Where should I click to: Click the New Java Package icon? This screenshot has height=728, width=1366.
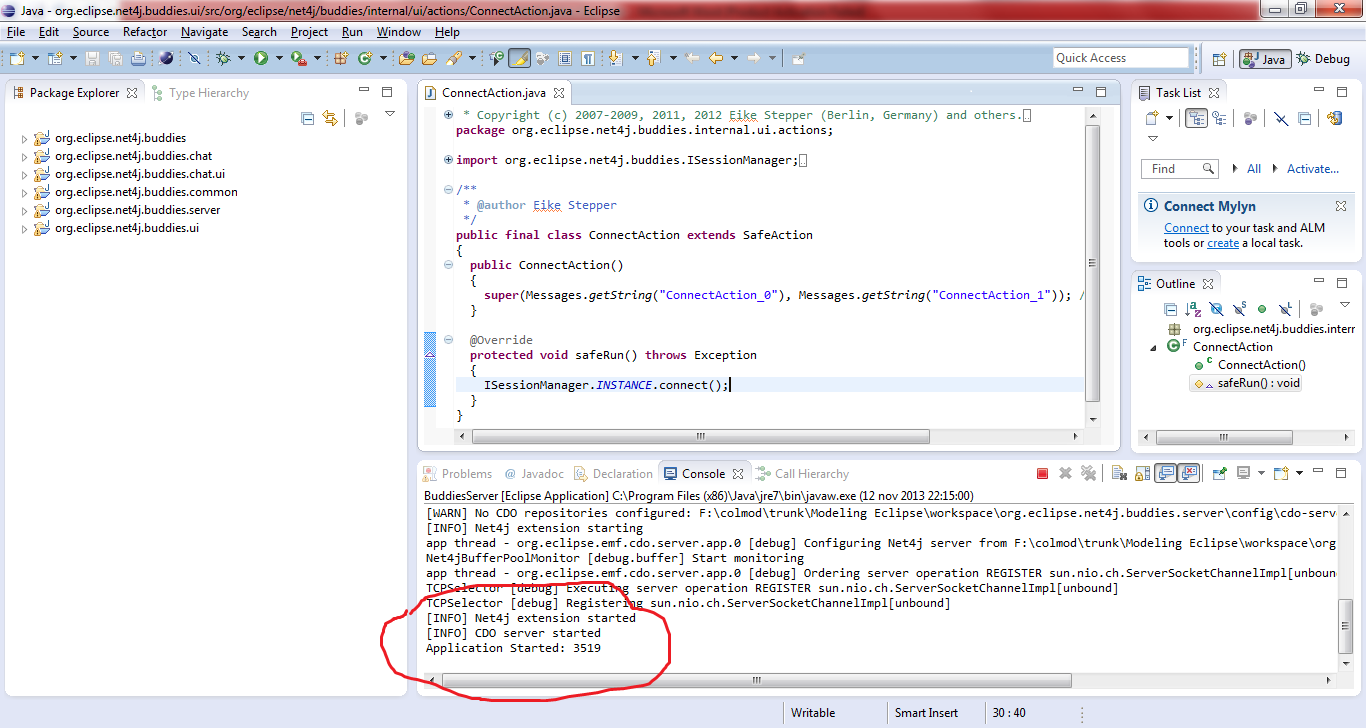click(x=341, y=58)
